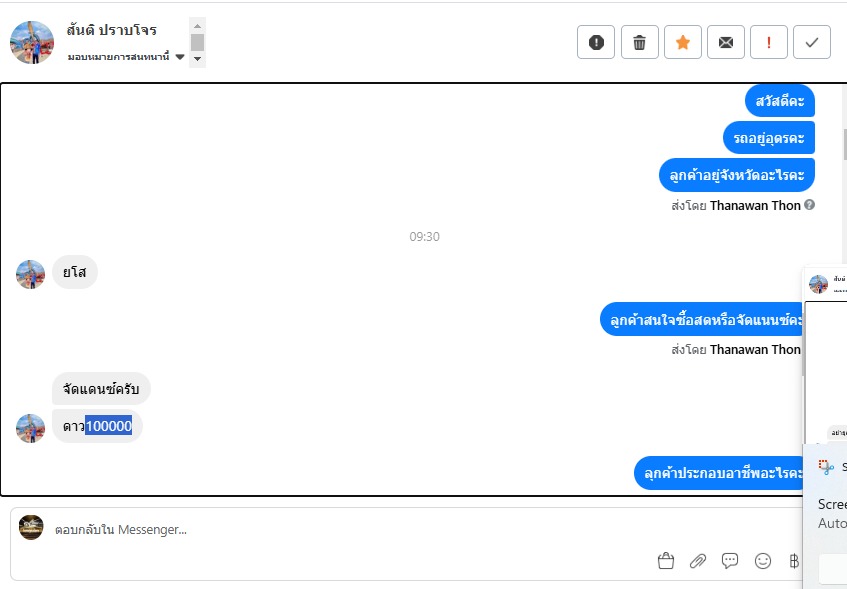Click the chat vertical scrollbar thumb
This screenshot has height=589, width=847.
coord(844,145)
